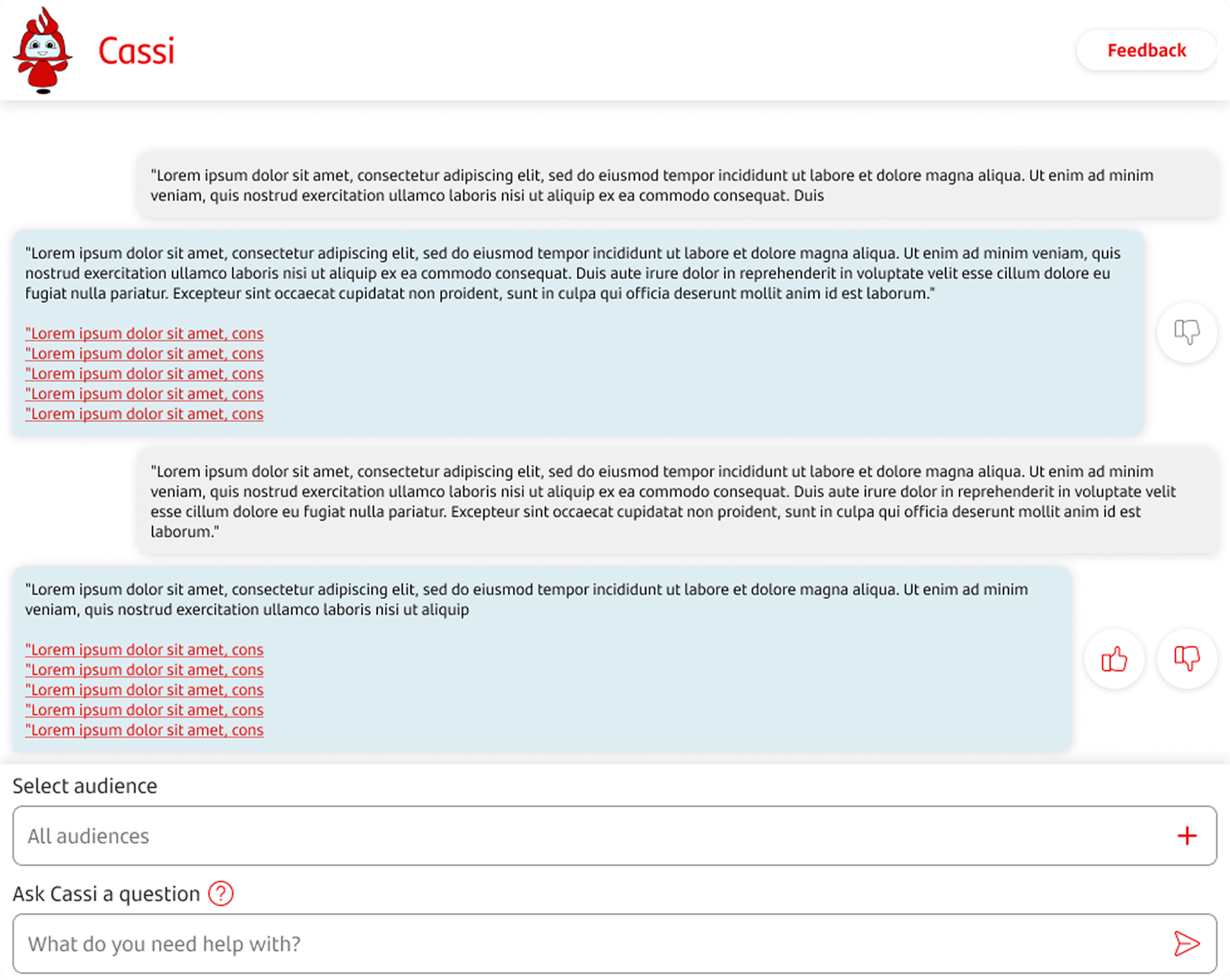Viewport: 1230px width, 980px height.
Task: Thumbs down the first Cassi response
Action: [x=1187, y=333]
